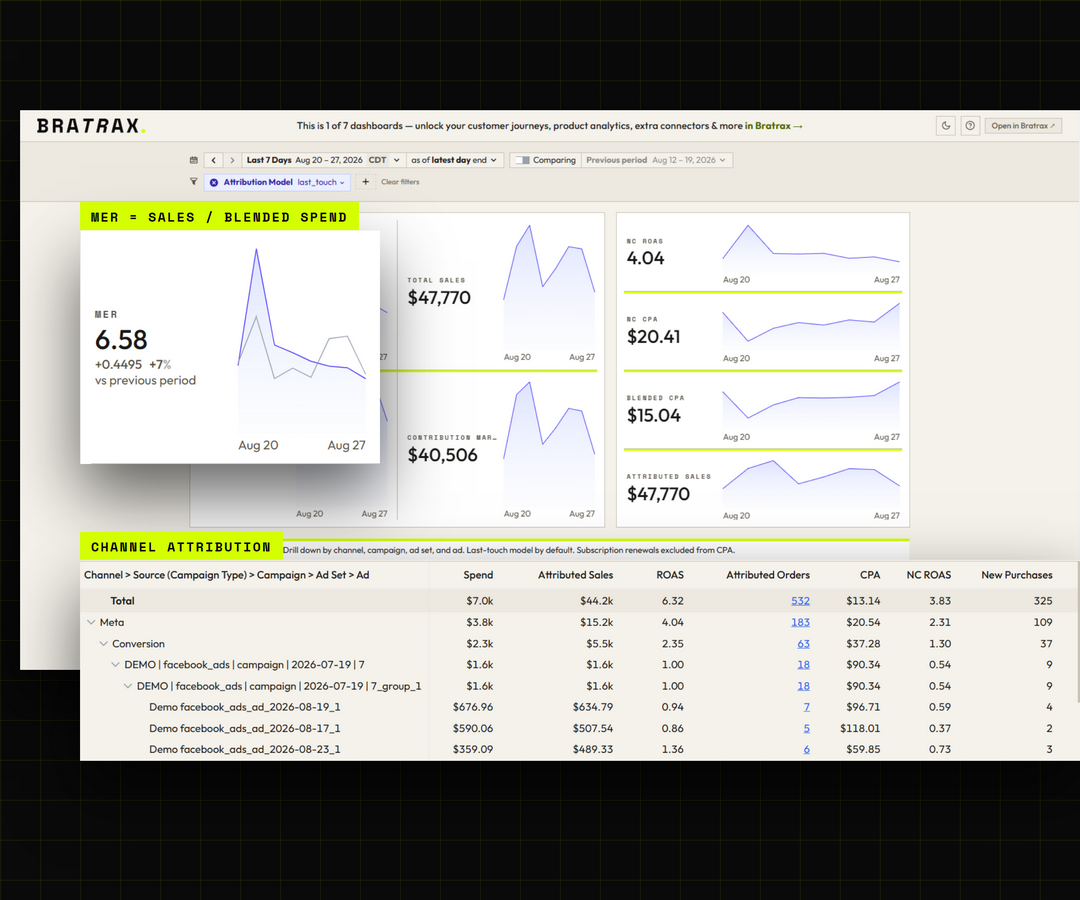Open the 18 orders link for campaign 7
This screenshot has width=1080, height=900.
click(803, 664)
